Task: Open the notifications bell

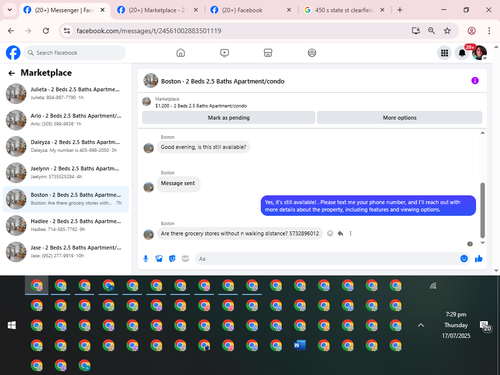Action: [462, 53]
